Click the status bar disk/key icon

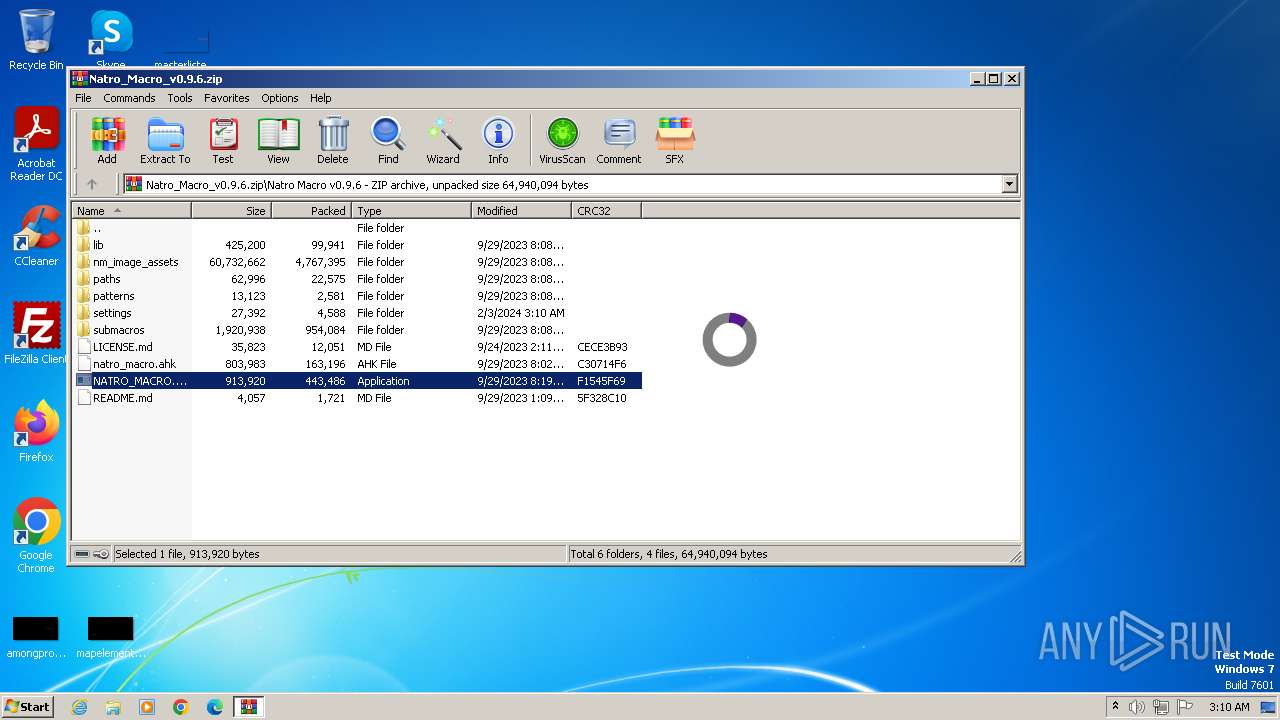point(92,554)
